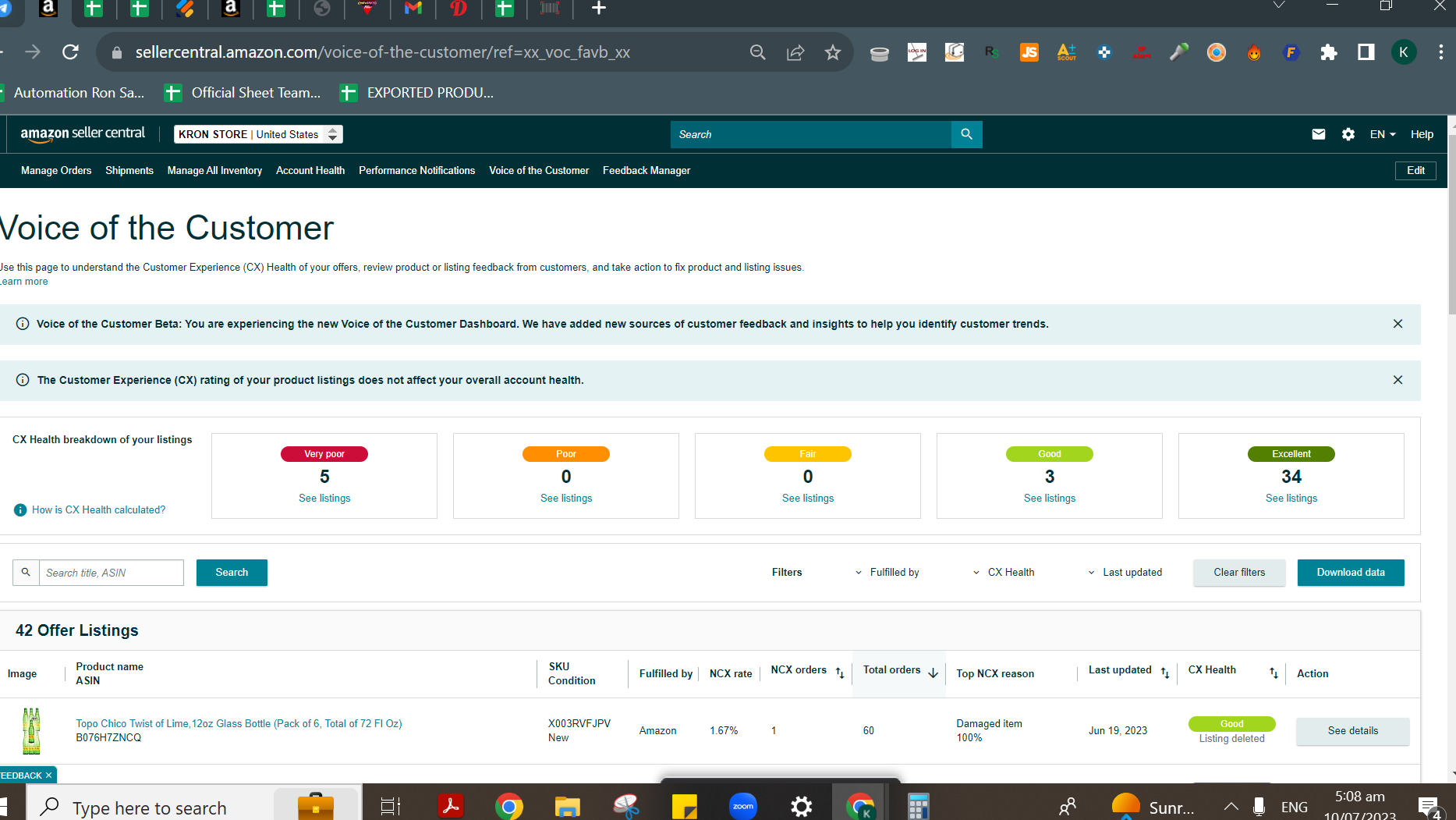Expand the CX Health filter dropdown
This screenshot has height=820, width=1456.
pos(1004,573)
